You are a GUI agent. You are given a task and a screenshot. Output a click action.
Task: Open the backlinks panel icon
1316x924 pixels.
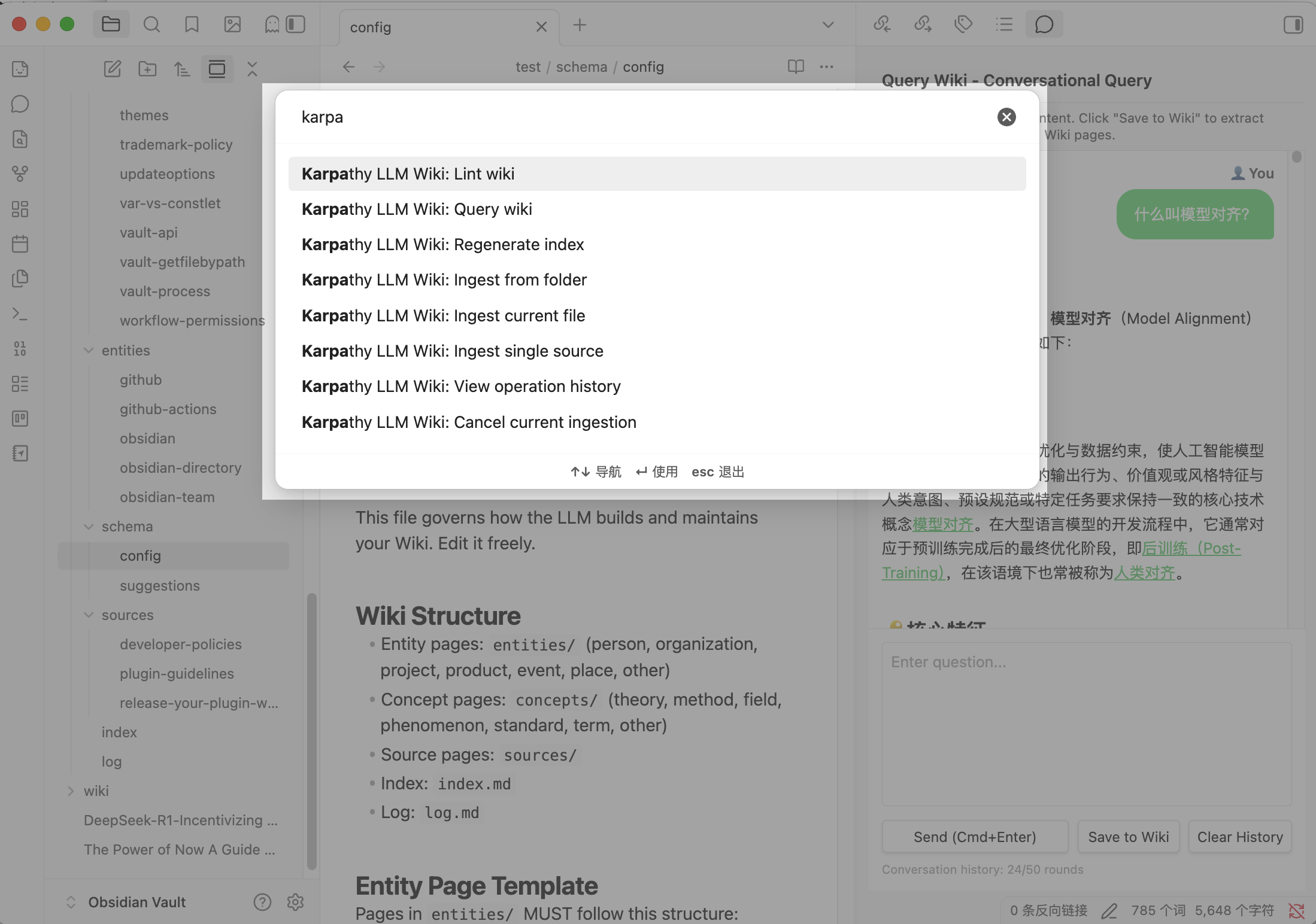tap(882, 25)
